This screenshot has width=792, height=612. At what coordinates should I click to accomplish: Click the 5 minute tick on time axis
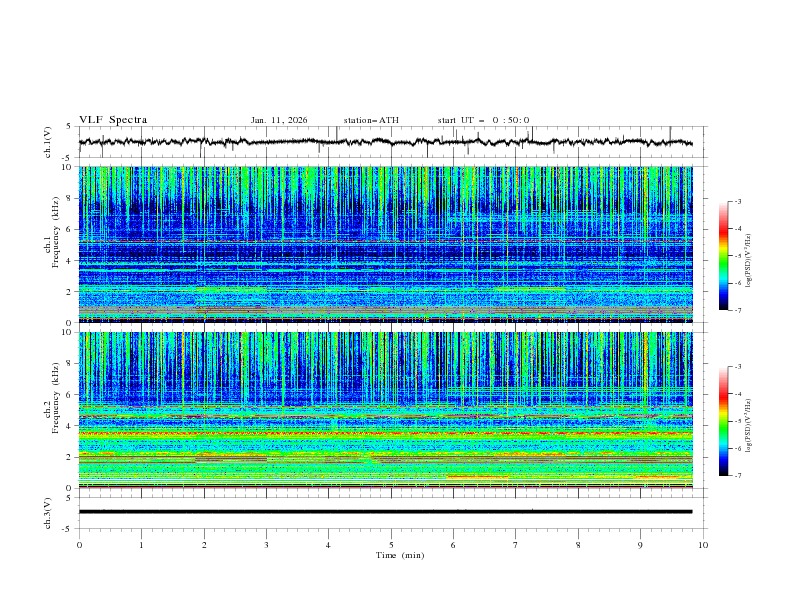point(391,545)
